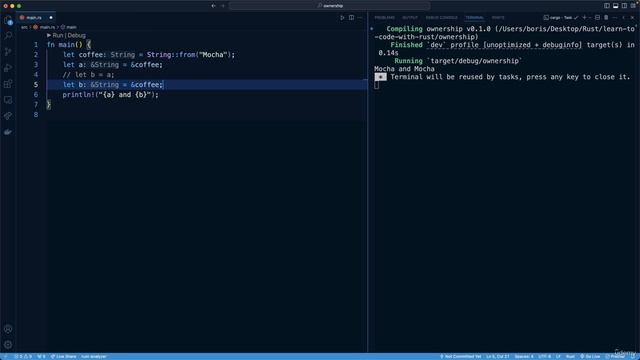The width and height of the screenshot is (640, 360).
Task: Open the new terminal launch profile dropdown
Action: pos(590,18)
